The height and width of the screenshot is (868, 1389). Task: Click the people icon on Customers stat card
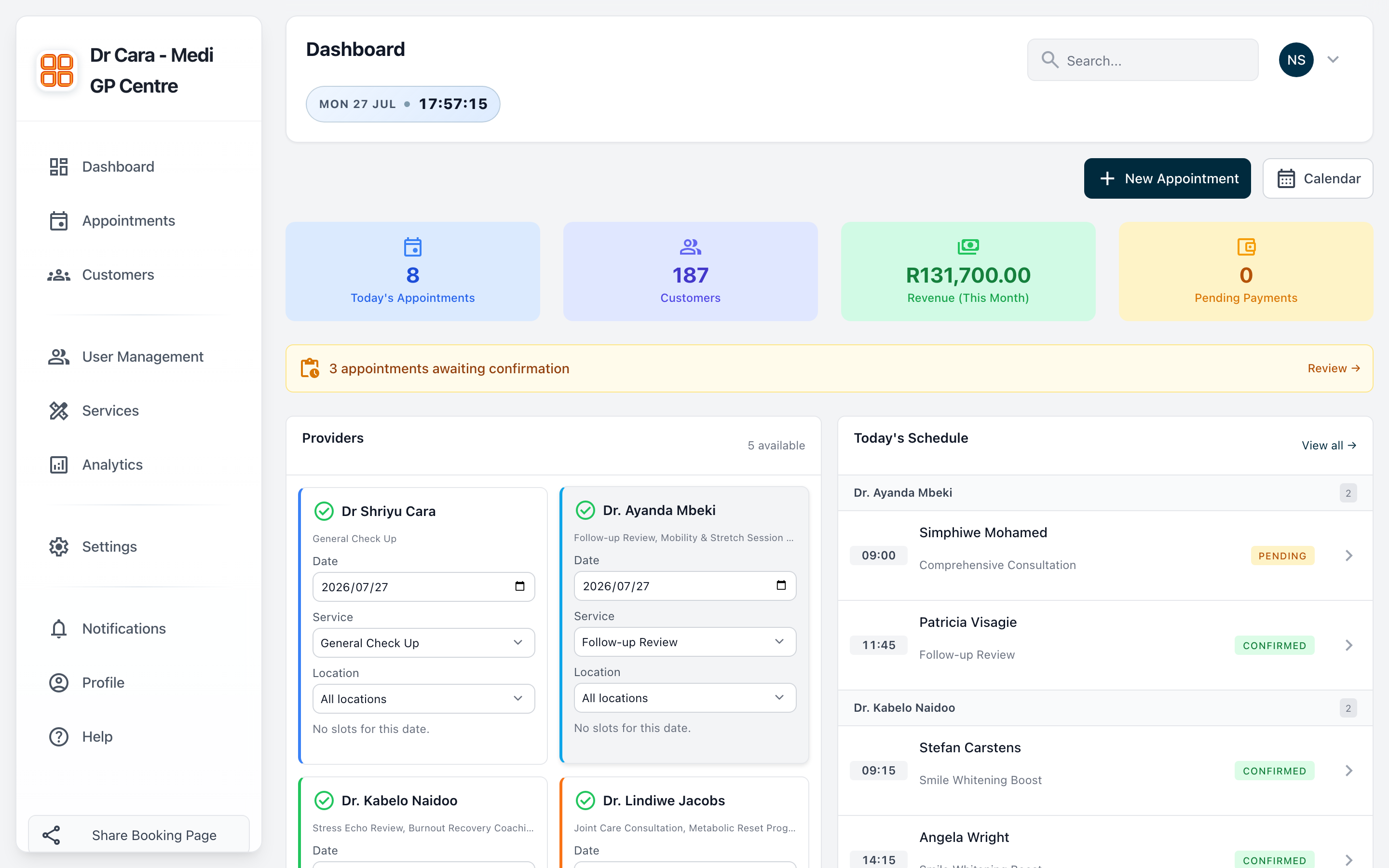click(x=690, y=247)
